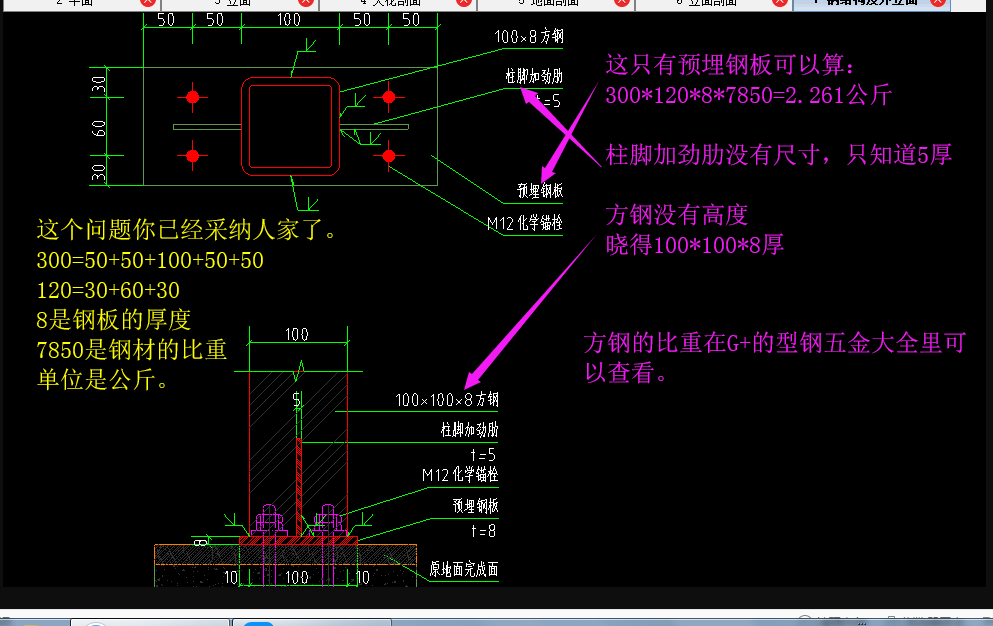
Task: Select the M12 化学锚栓 label in plan view
Action: (x=524, y=223)
